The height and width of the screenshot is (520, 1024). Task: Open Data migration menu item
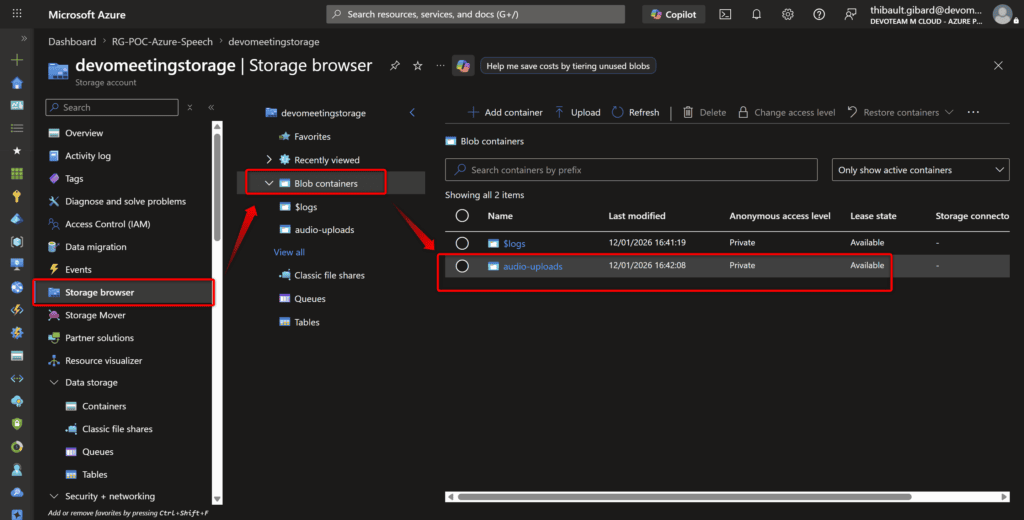click(x=95, y=247)
